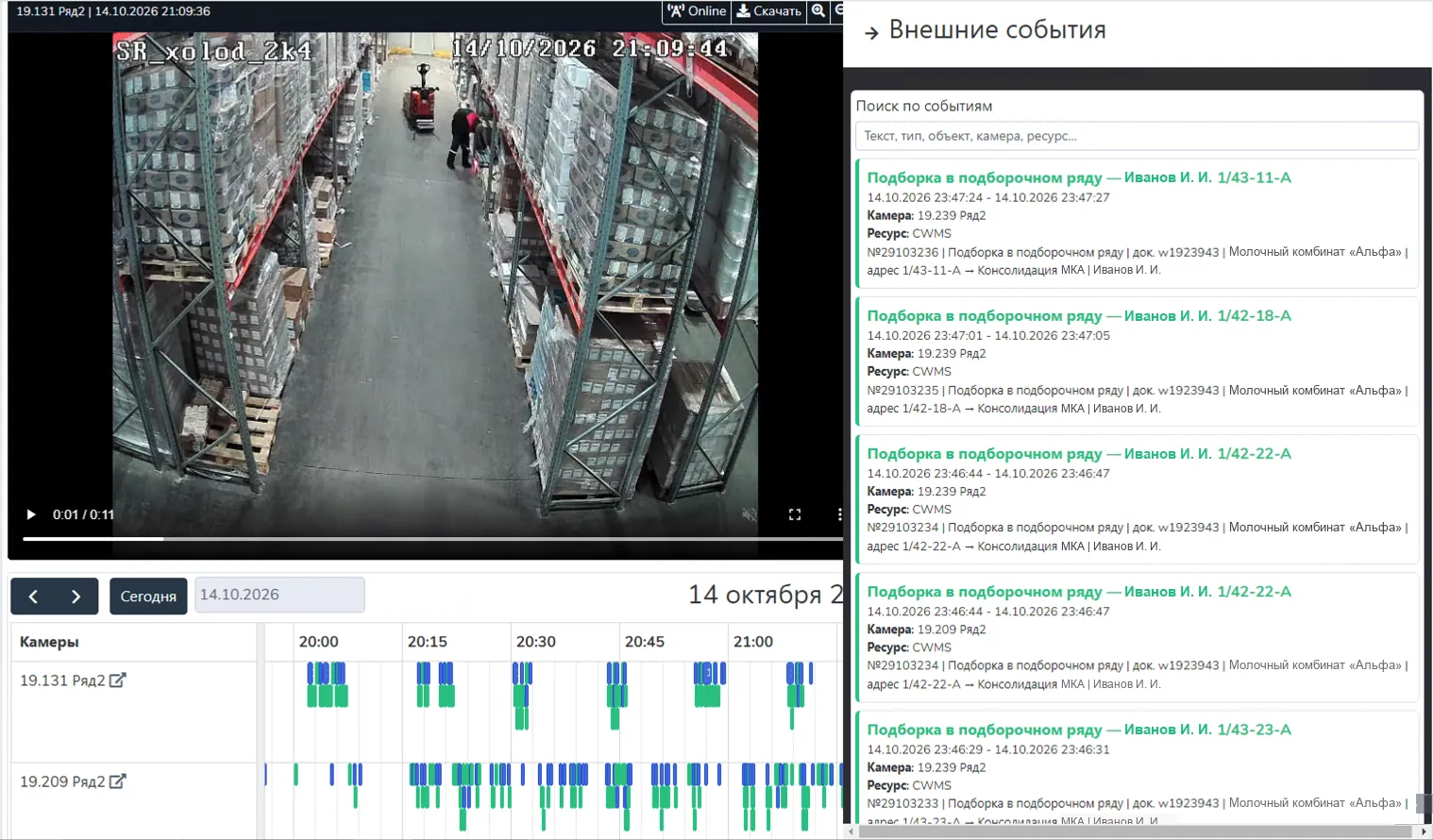The height and width of the screenshot is (840, 1433).
Task: Select 20:45 time column header
Action: click(645, 642)
